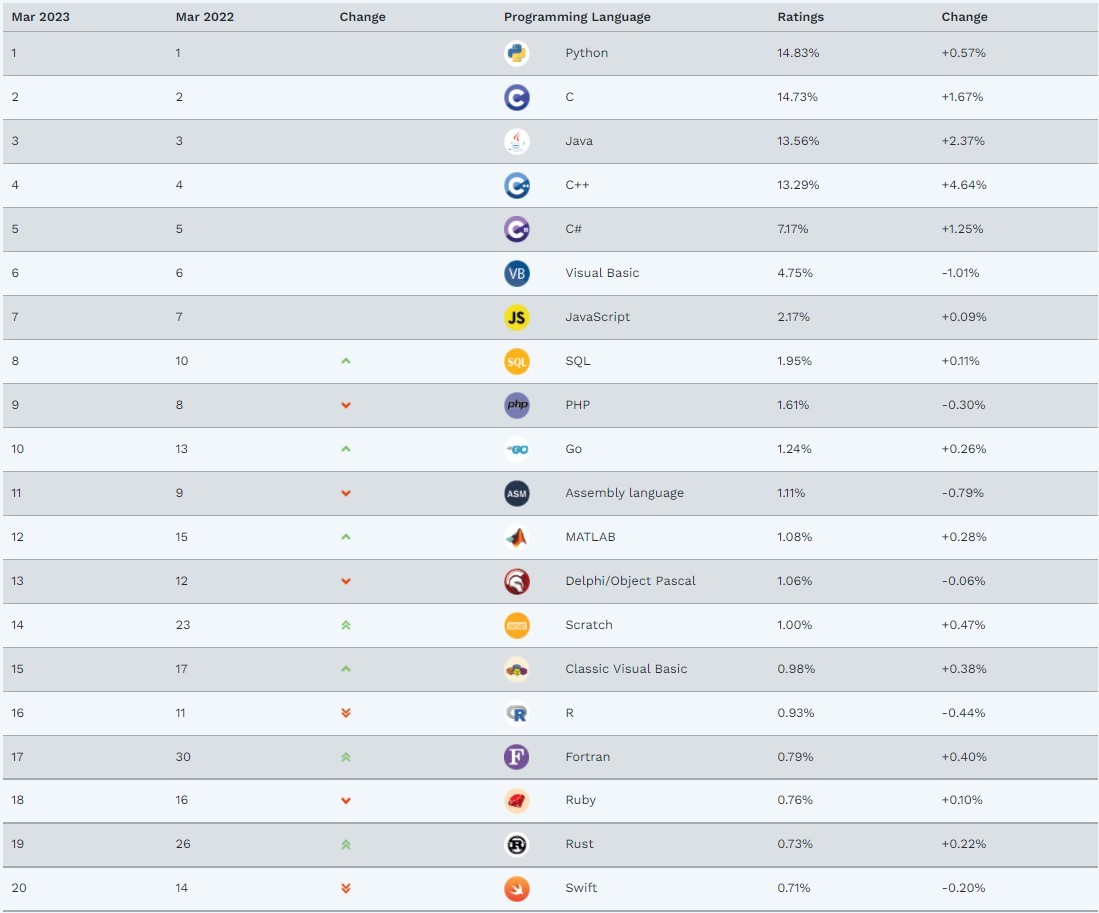The image size is (1099, 913).
Task: Click the Ruby gem icon
Action: tap(516, 800)
